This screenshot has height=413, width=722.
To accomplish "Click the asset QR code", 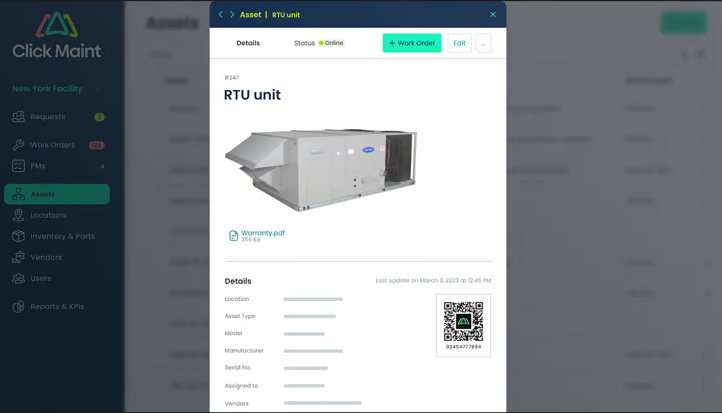I will (463, 322).
